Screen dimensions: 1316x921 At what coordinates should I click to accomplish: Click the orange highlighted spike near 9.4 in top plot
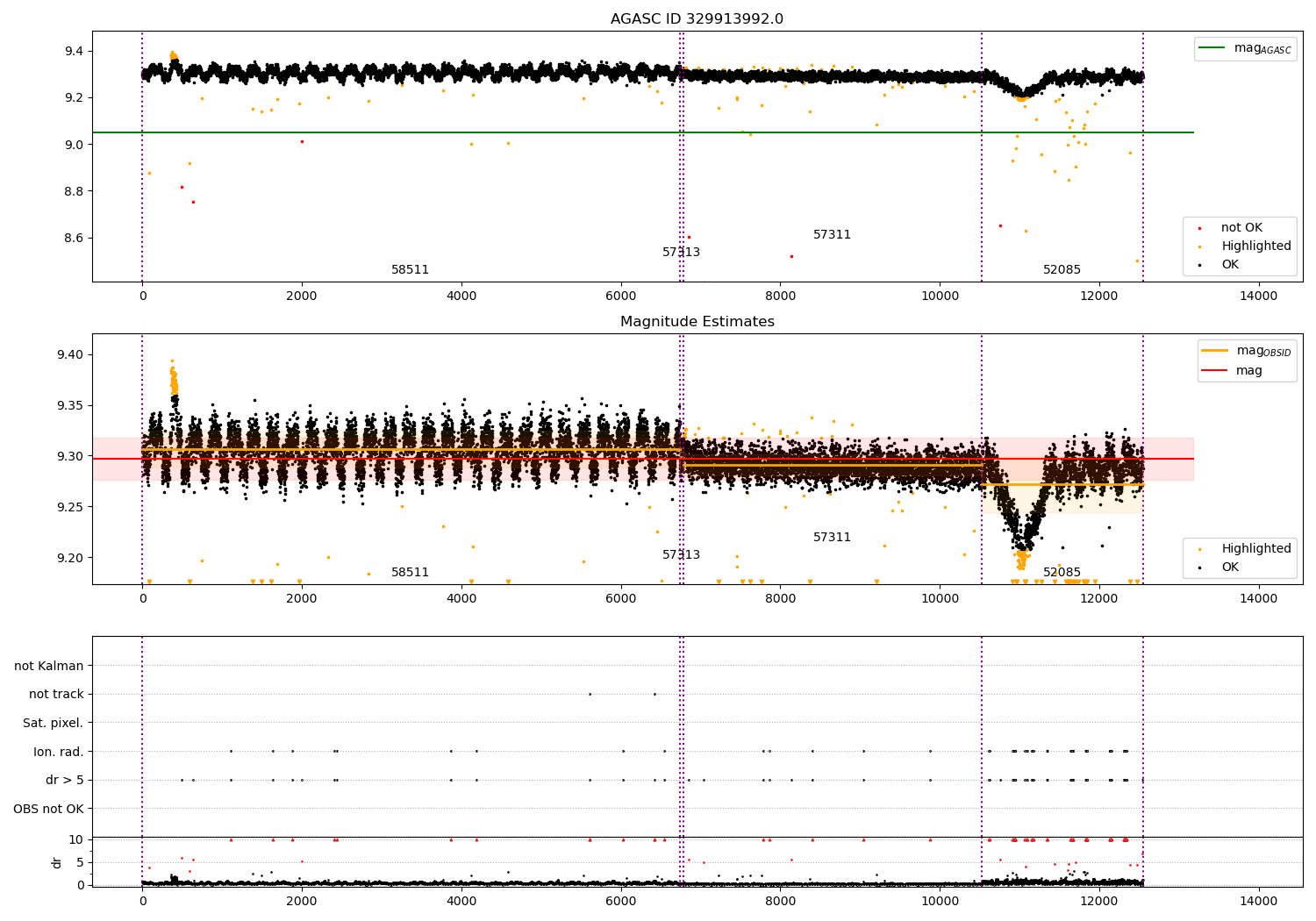tap(174, 57)
